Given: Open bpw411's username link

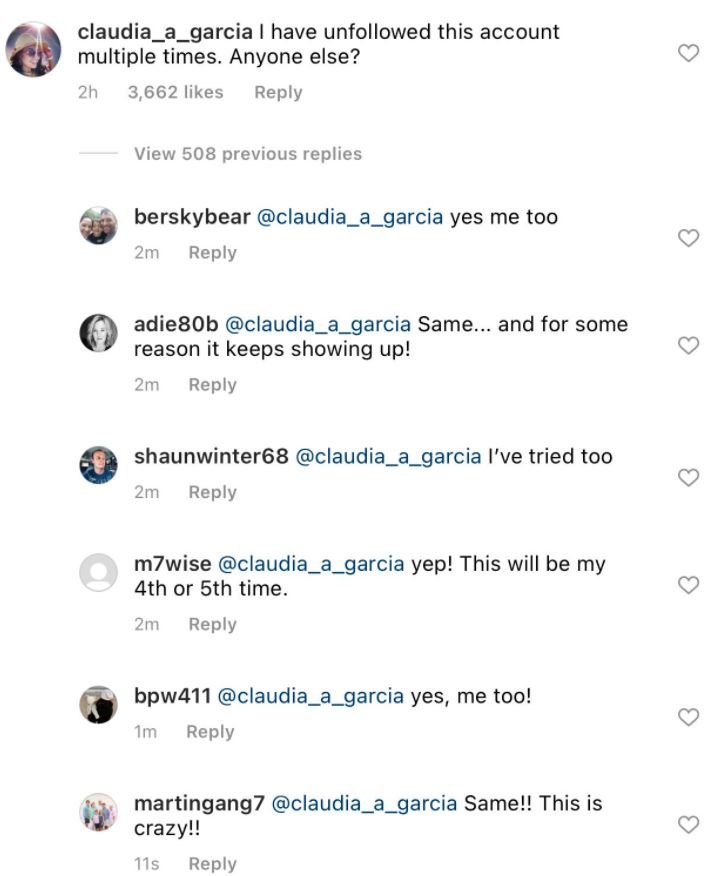Looking at the screenshot, I should point(171,696).
